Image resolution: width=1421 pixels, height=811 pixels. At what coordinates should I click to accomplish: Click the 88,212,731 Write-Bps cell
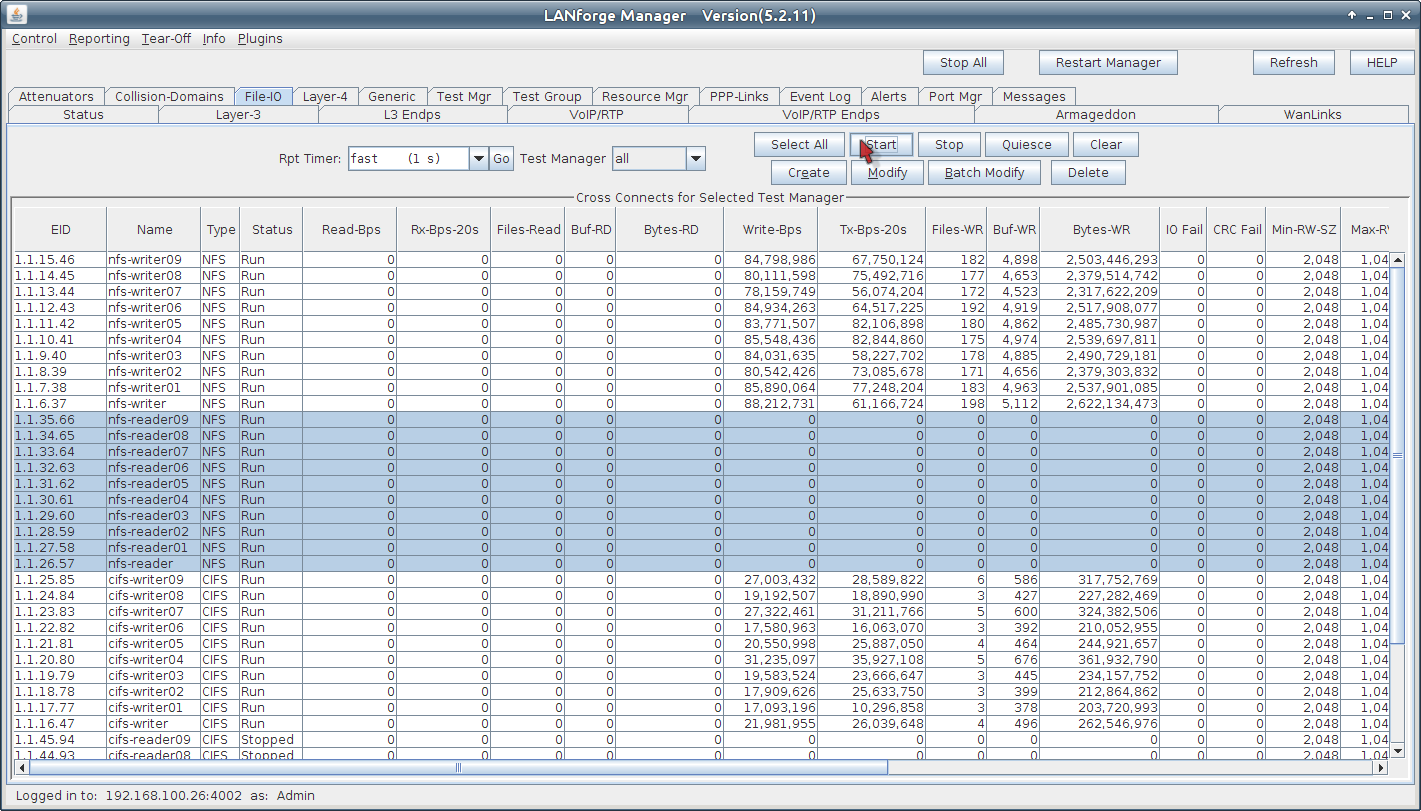(771, 403)
